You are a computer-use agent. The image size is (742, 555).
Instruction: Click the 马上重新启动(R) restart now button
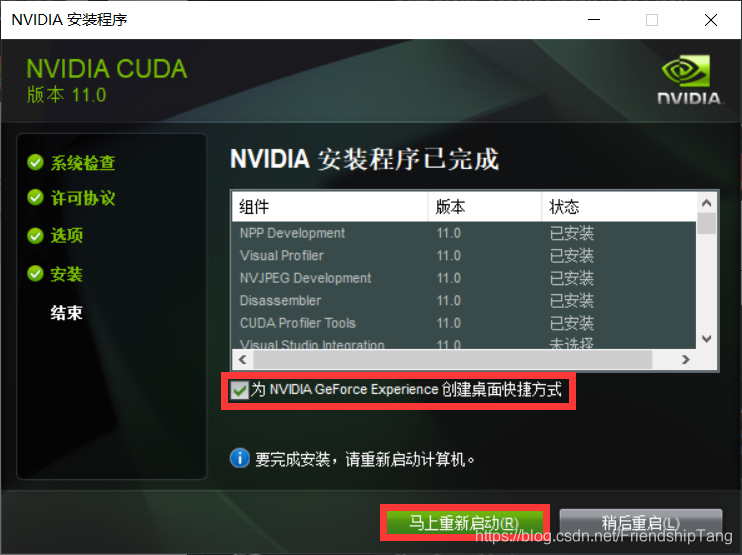tap(464, 523)
